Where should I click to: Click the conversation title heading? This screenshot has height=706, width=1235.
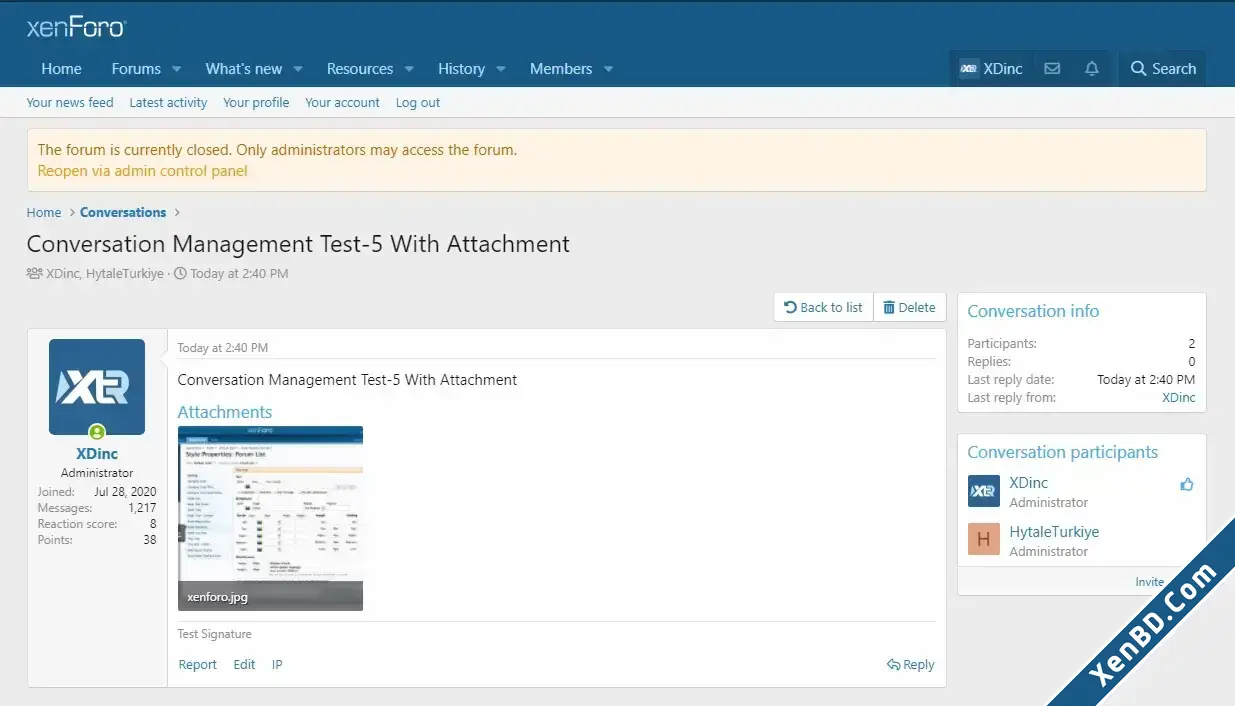pyautogui.click(x=298, y=244)
